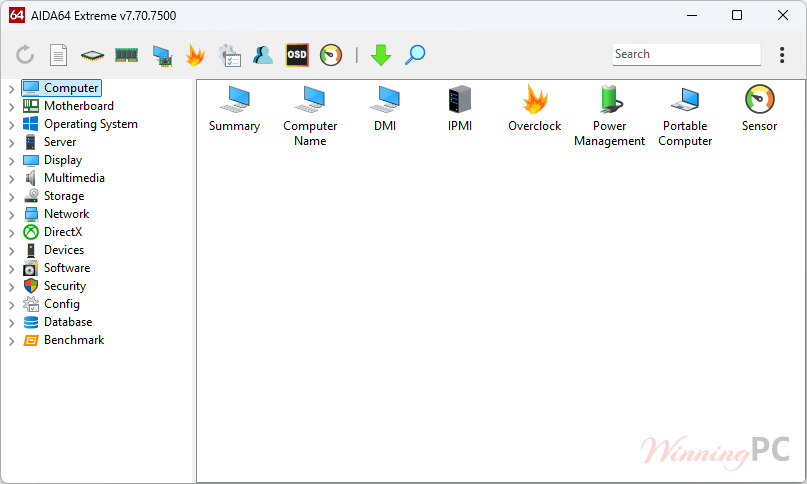Open the preferences gear checklist icon
The height and width of the screenshot is (484, 807).
(x=230, y=56)
